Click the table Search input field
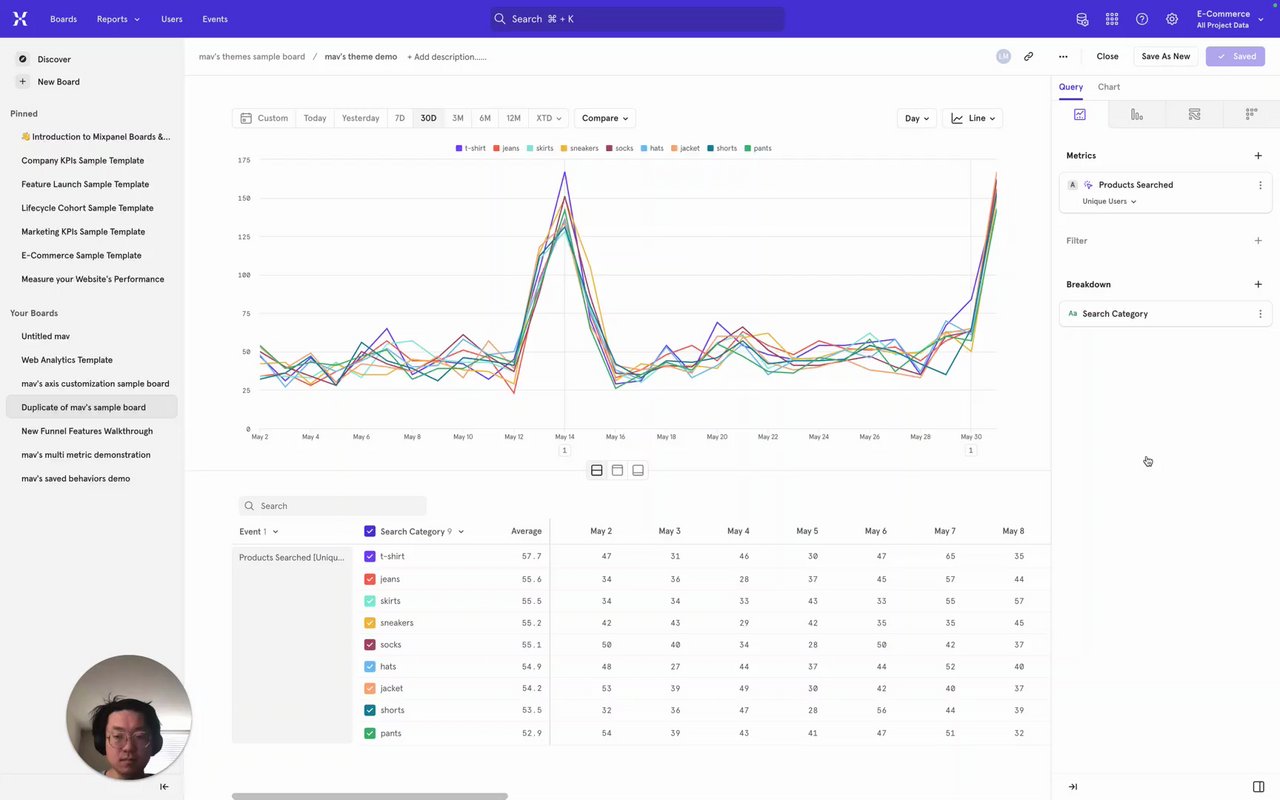Image resolution: width=1280 pixels, height=800 pixels. pyautogui.click(x=333, y=506)
